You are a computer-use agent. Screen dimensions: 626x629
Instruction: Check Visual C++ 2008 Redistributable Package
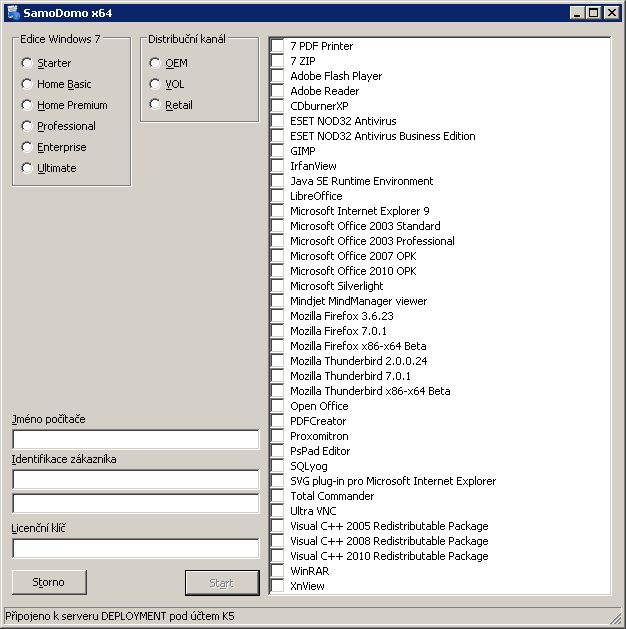tap(277, 541)
